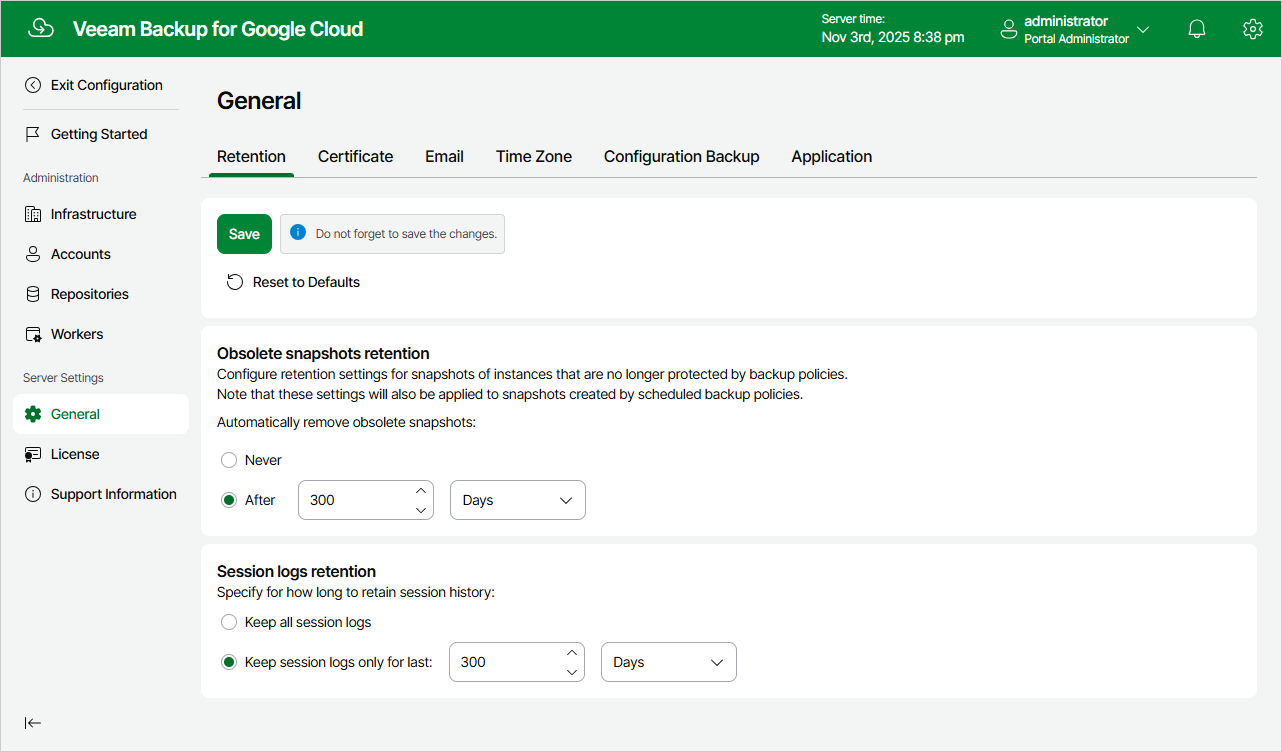1282x752 pixels.
Task: Open the Support Information page
Action: [114, 494]
